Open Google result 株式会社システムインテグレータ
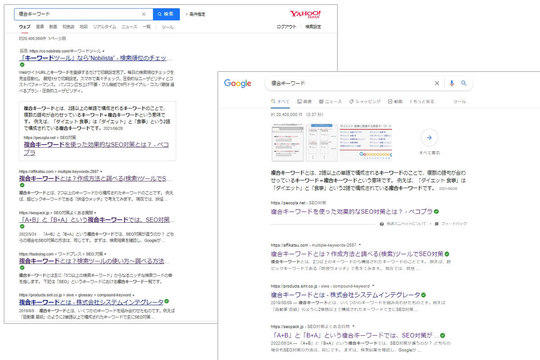 pyautogui.click(x=345, y=295)
